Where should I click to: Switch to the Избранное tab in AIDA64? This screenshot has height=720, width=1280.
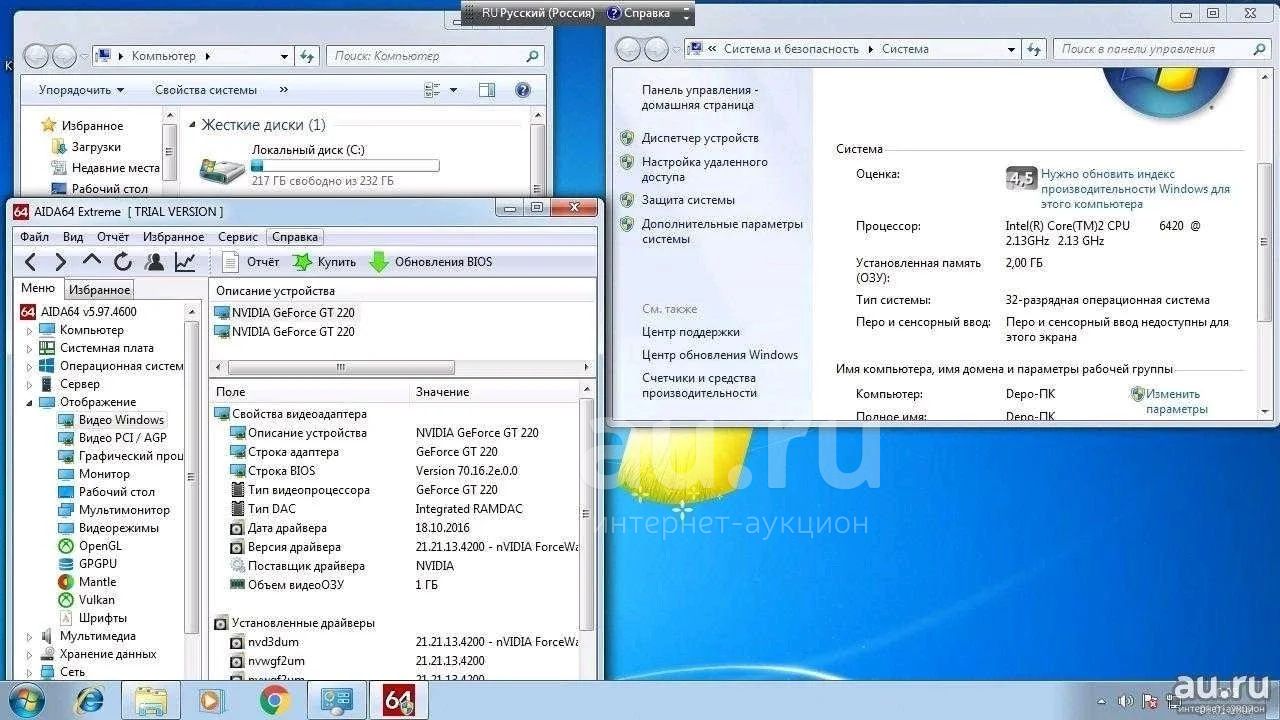point(99,289)
